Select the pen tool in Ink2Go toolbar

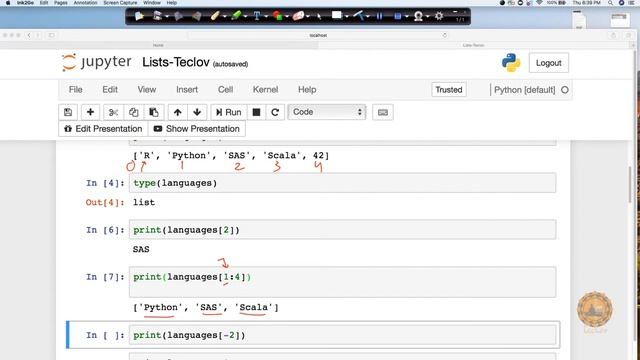coord(215,16)
